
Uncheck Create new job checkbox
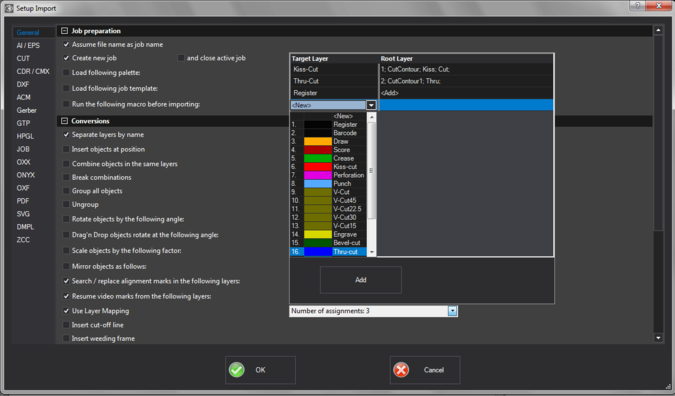tap(66, 58)
